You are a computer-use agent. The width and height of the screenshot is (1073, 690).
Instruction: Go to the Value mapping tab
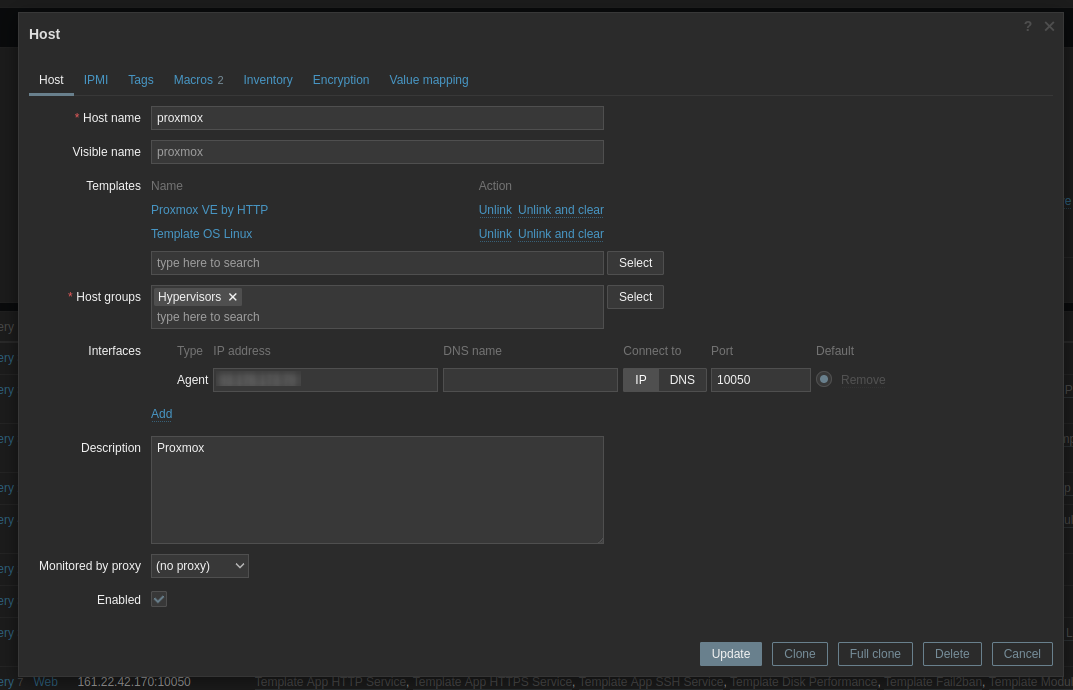pos(429,80)
